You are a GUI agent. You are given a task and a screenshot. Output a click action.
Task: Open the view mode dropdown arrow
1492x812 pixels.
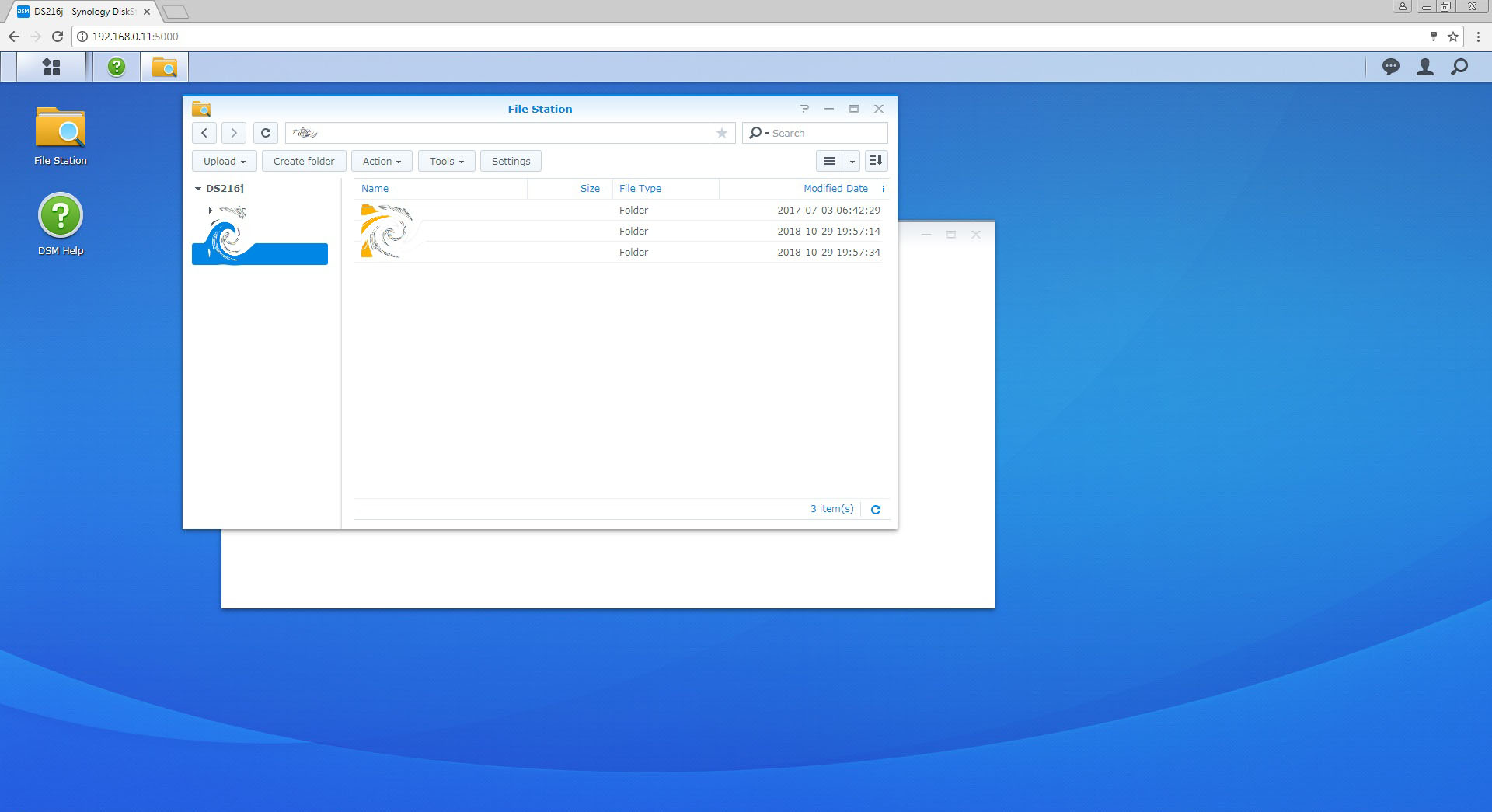(x=852, y=161)
